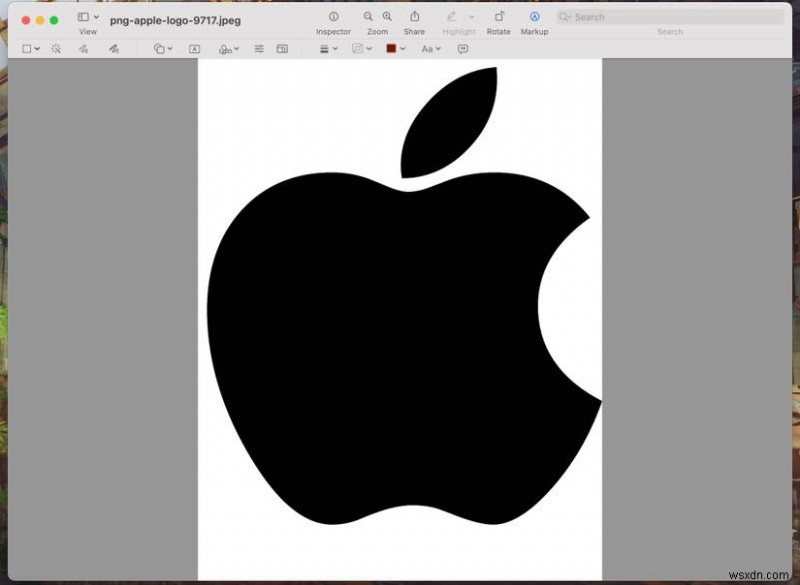Toggle the Markup toolbar
Image resolution: width=800 pixels, height=585 pixels.
click(534, 17)
